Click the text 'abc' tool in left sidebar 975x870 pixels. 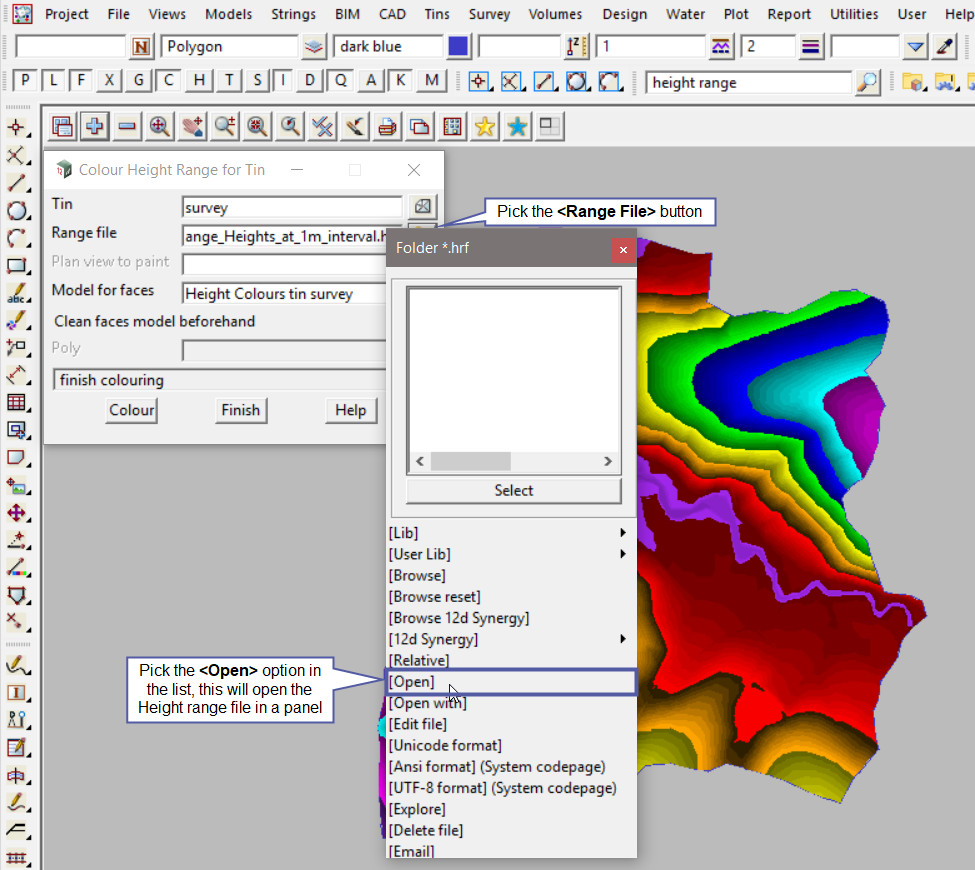[x=17, y=293]
